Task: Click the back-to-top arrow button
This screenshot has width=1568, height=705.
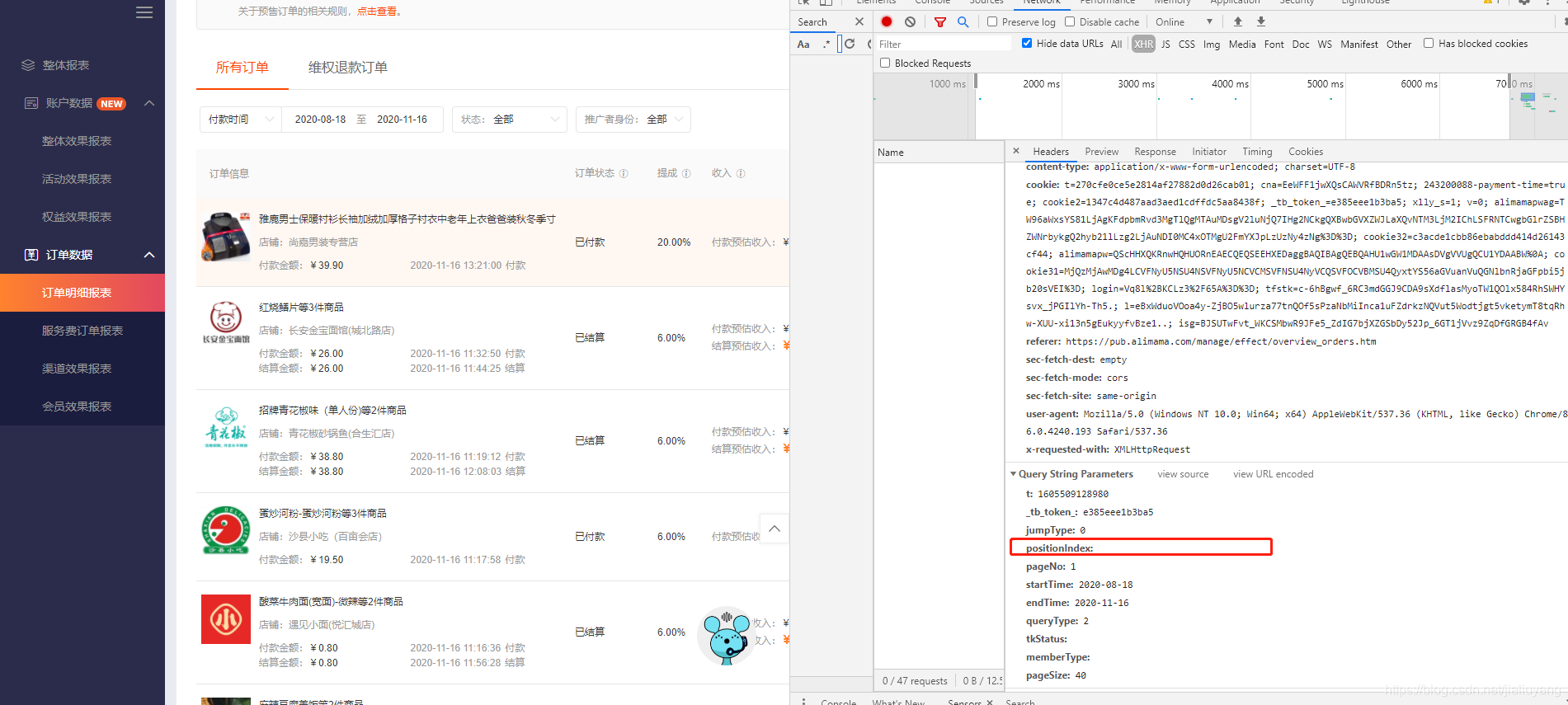Action: (x=775, y=529)
